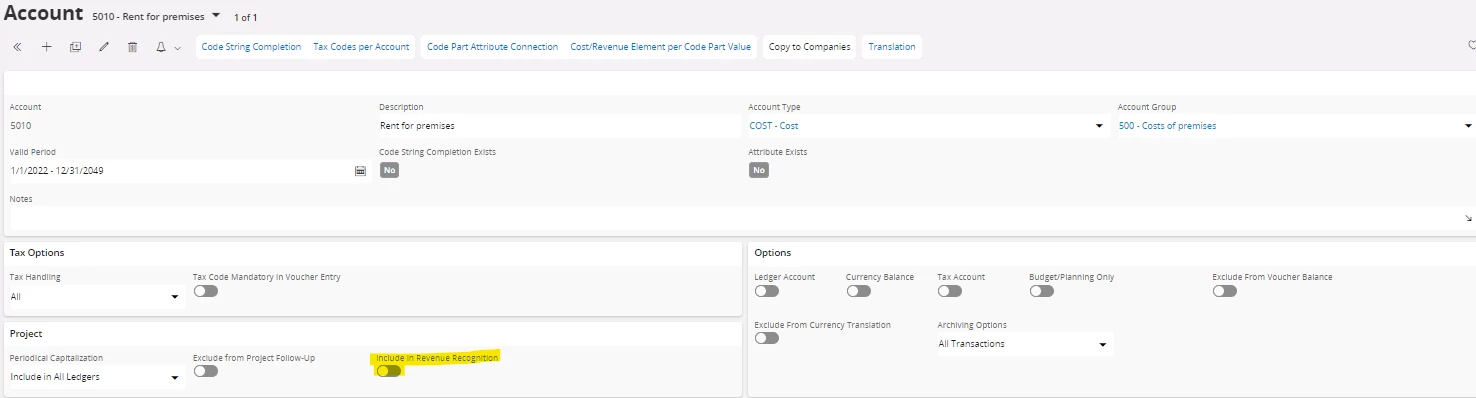This screenshot has height=398, width=1476.
Task: Click the Notes field expand arrow icon
Action: click(1468, 218)
